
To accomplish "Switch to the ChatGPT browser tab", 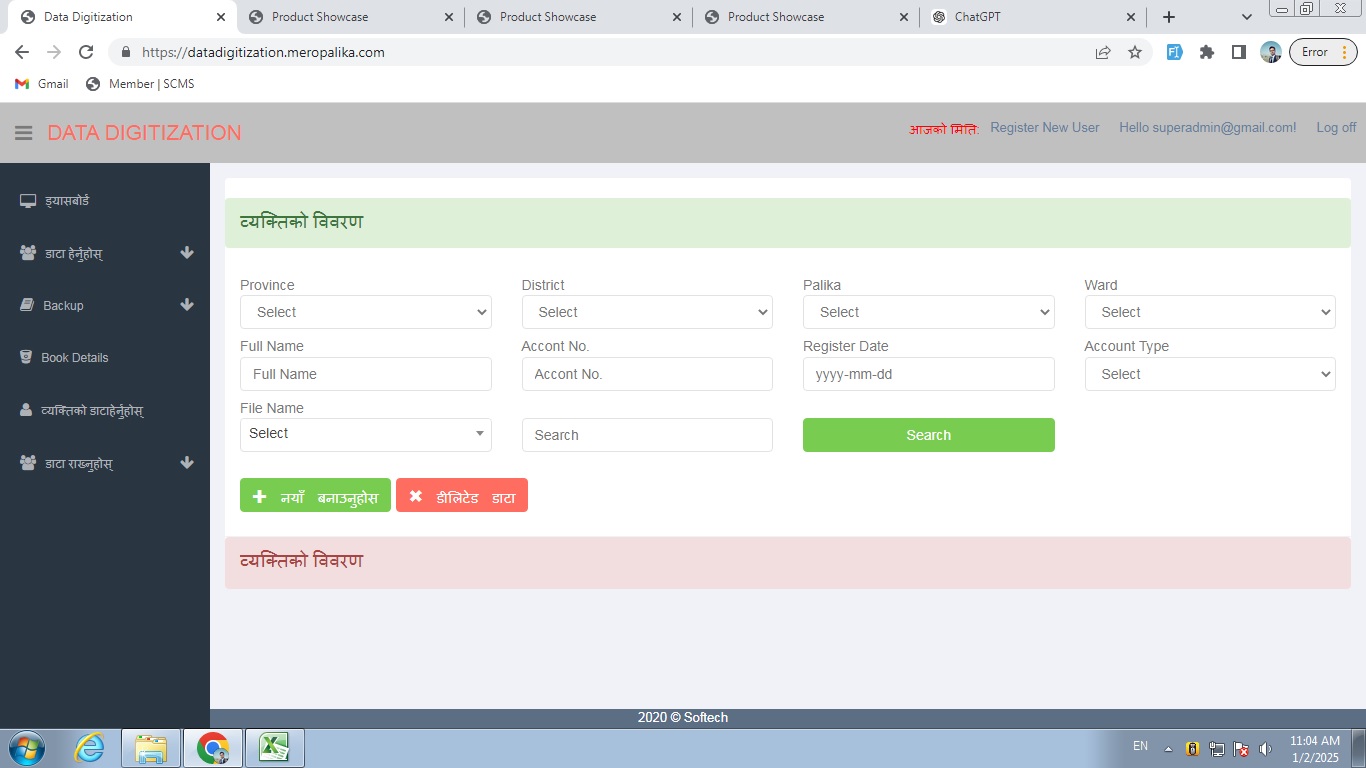I will click(x=1030, y=17).
